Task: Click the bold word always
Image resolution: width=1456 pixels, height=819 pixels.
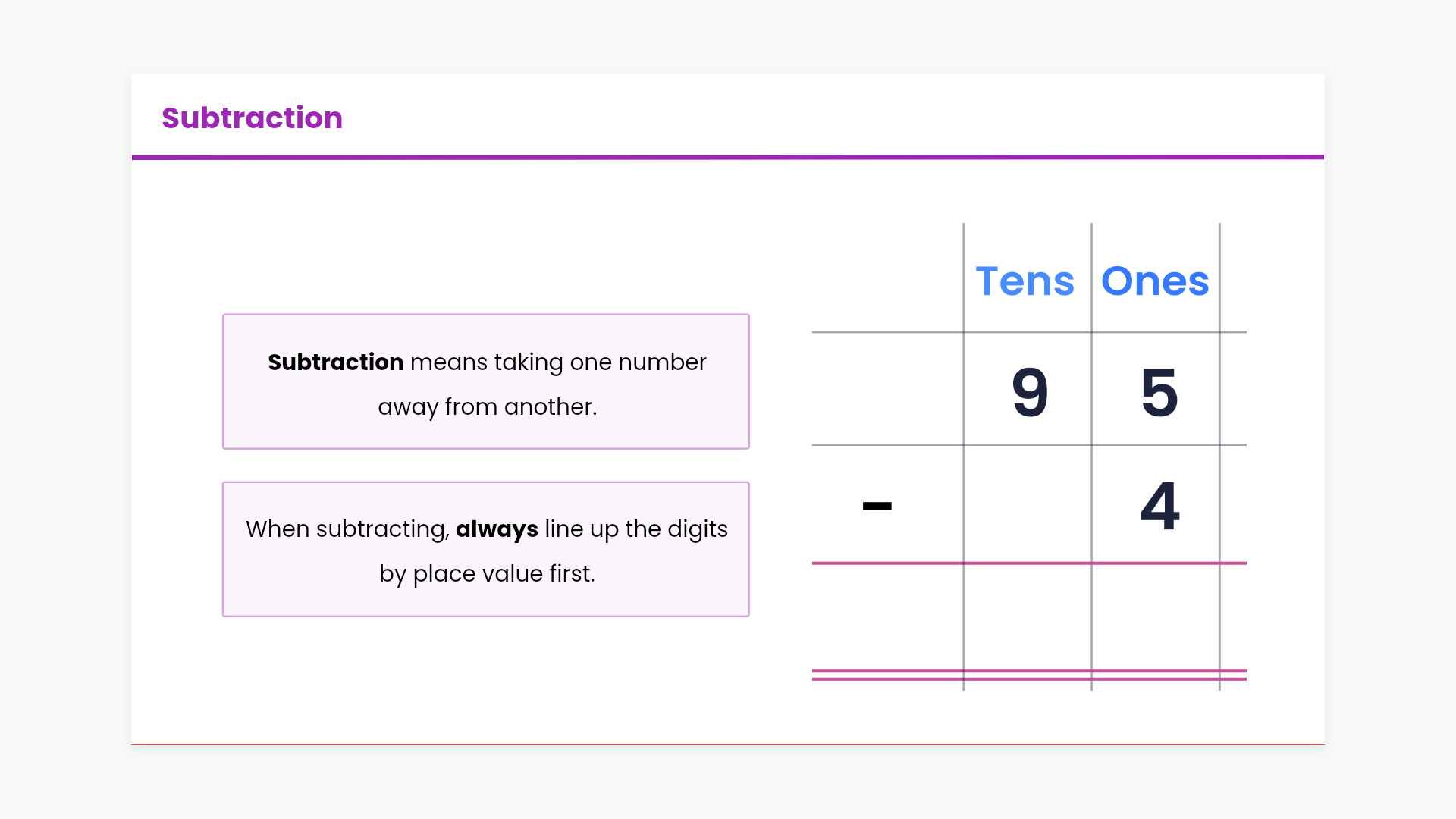Action: [x=497, y=529]
